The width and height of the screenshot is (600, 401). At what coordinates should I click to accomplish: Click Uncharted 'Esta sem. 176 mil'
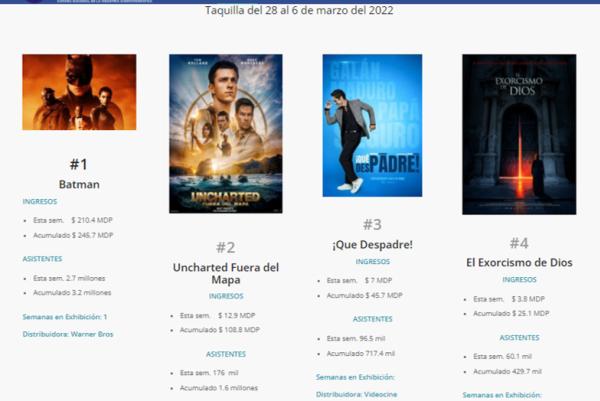point(209,373)
